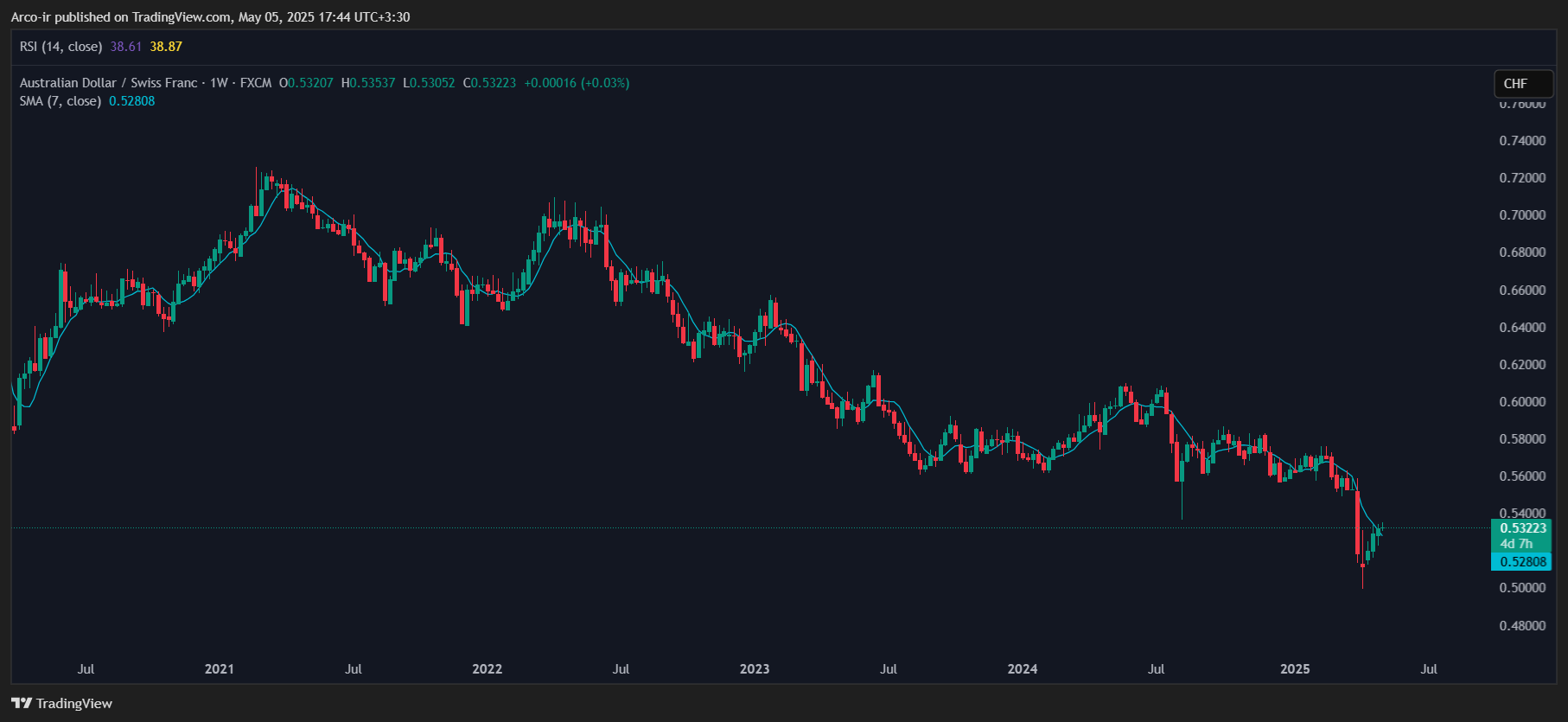1568x722 pixels.
Task: Click the change value +0.00016 (+0.03%)
Action: click(577, 83)
